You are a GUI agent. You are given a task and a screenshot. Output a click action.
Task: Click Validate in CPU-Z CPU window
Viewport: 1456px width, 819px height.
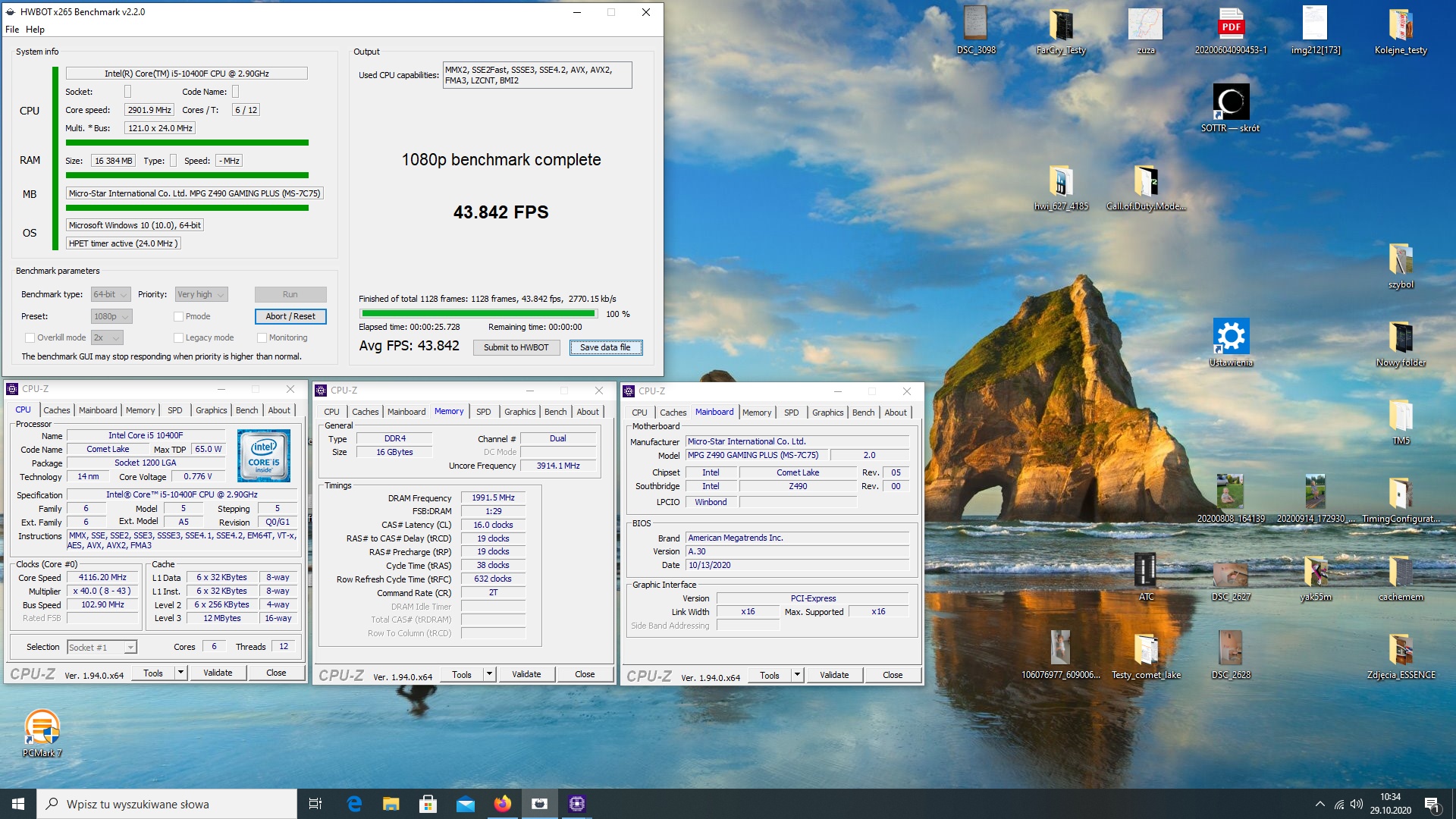pos(218,673)
